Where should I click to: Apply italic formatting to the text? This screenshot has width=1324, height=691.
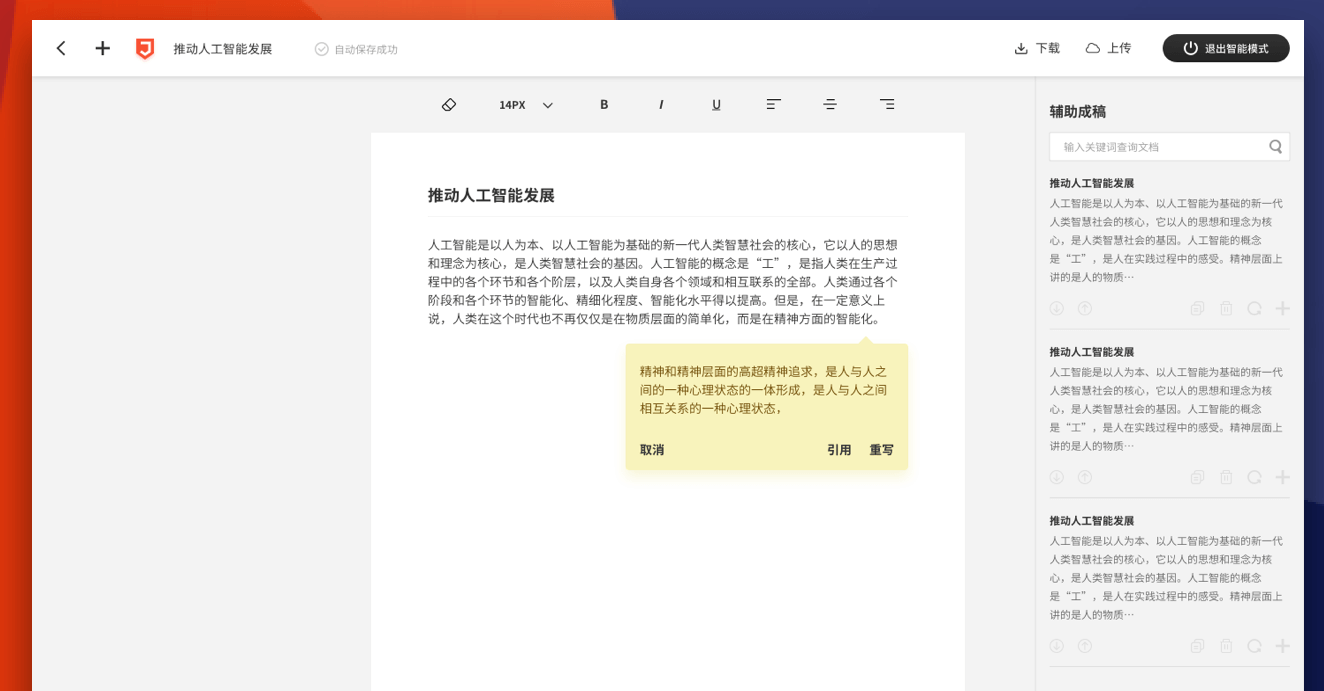[x=660, y=105]
